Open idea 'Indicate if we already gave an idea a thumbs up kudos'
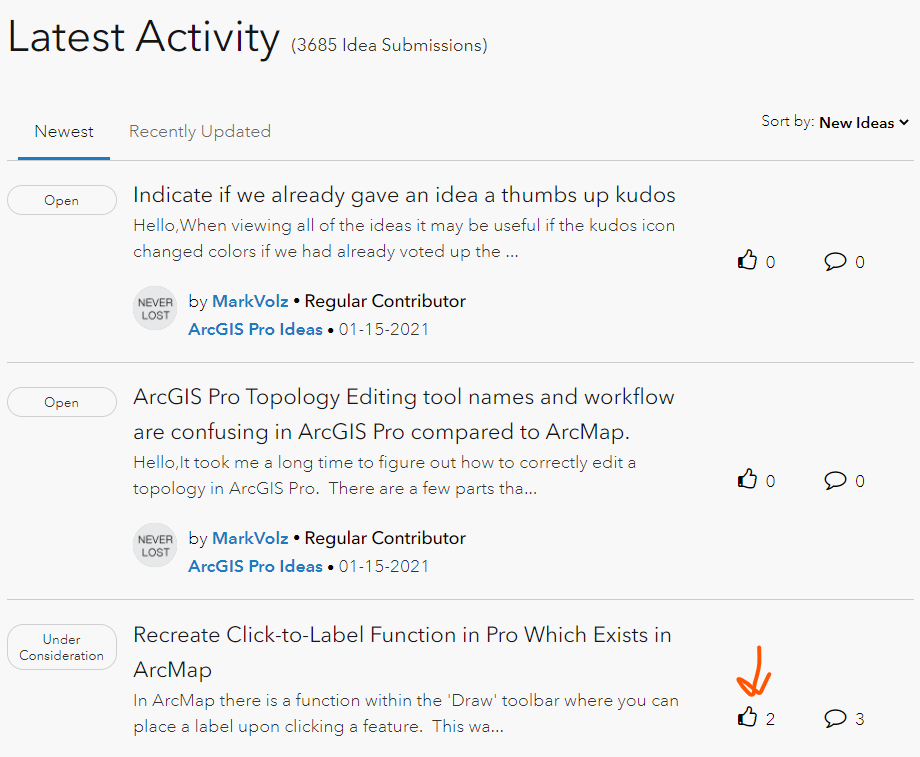Viewport: 920px width, 757px height. pos(404,195)
